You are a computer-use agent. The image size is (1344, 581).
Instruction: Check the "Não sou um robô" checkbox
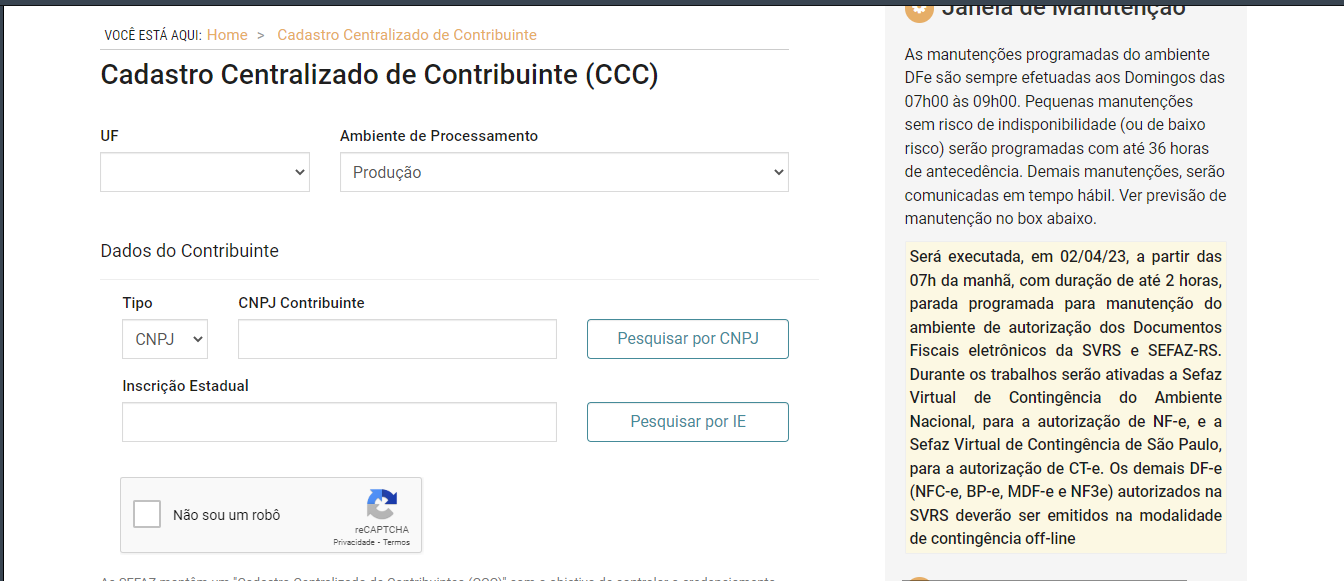[147, 514]
